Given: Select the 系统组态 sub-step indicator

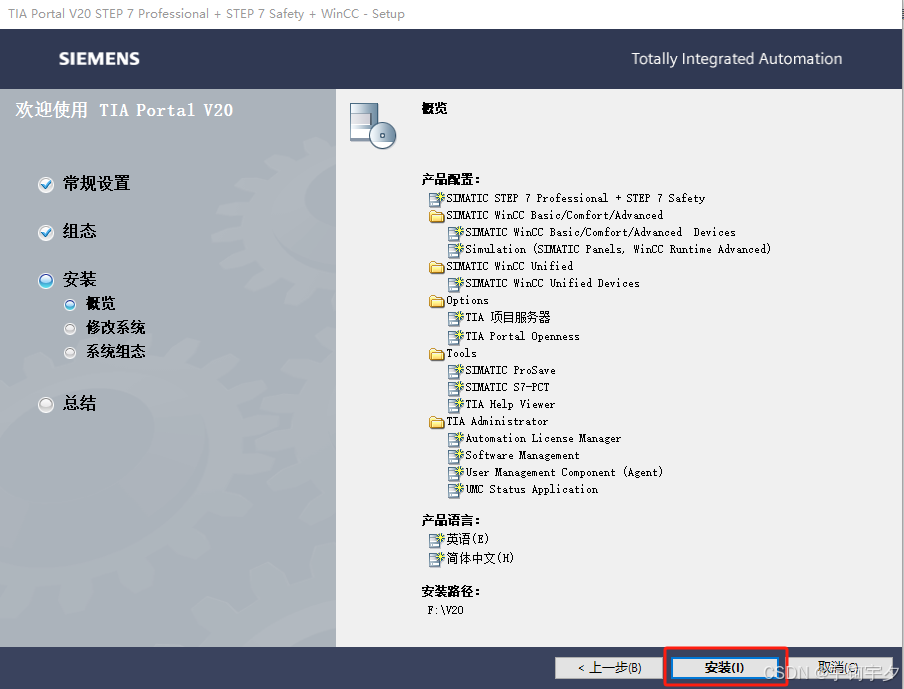Looking at the screenshot, I should [70, 352].
